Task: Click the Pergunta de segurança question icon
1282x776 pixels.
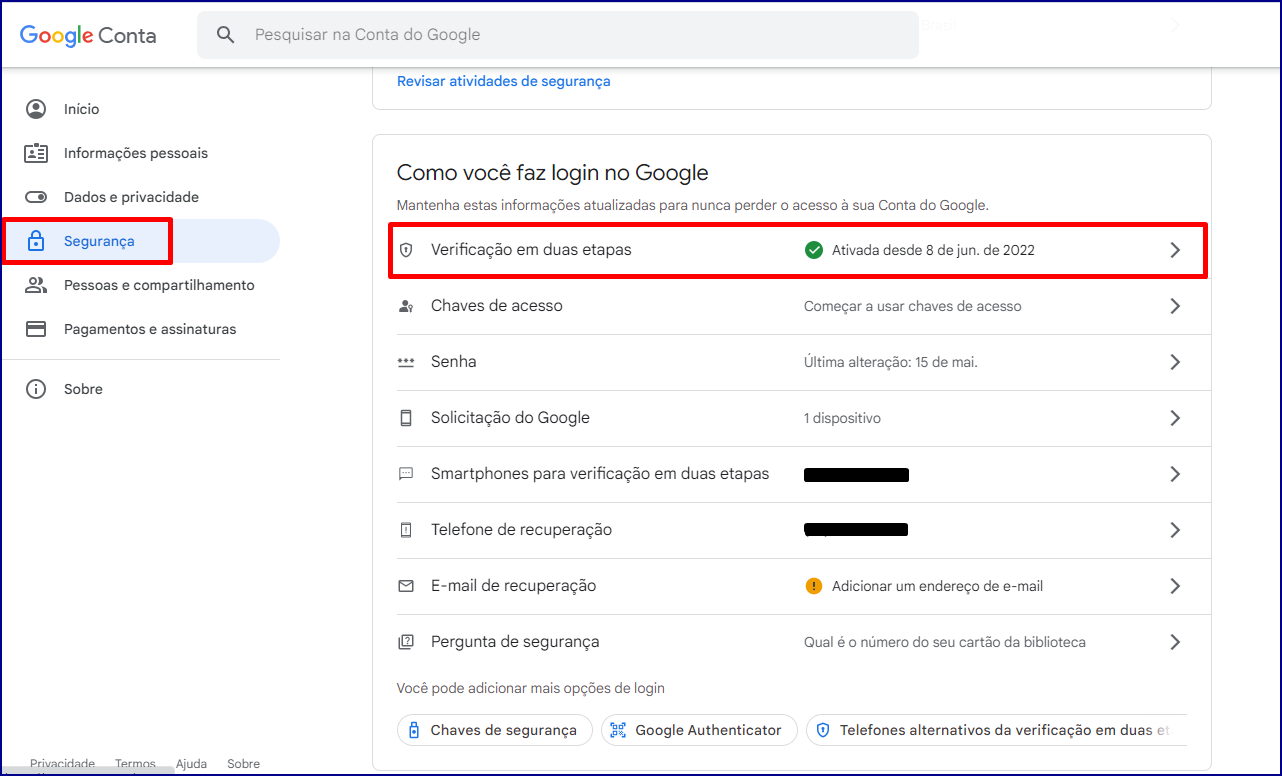Action: pos(406,642)
